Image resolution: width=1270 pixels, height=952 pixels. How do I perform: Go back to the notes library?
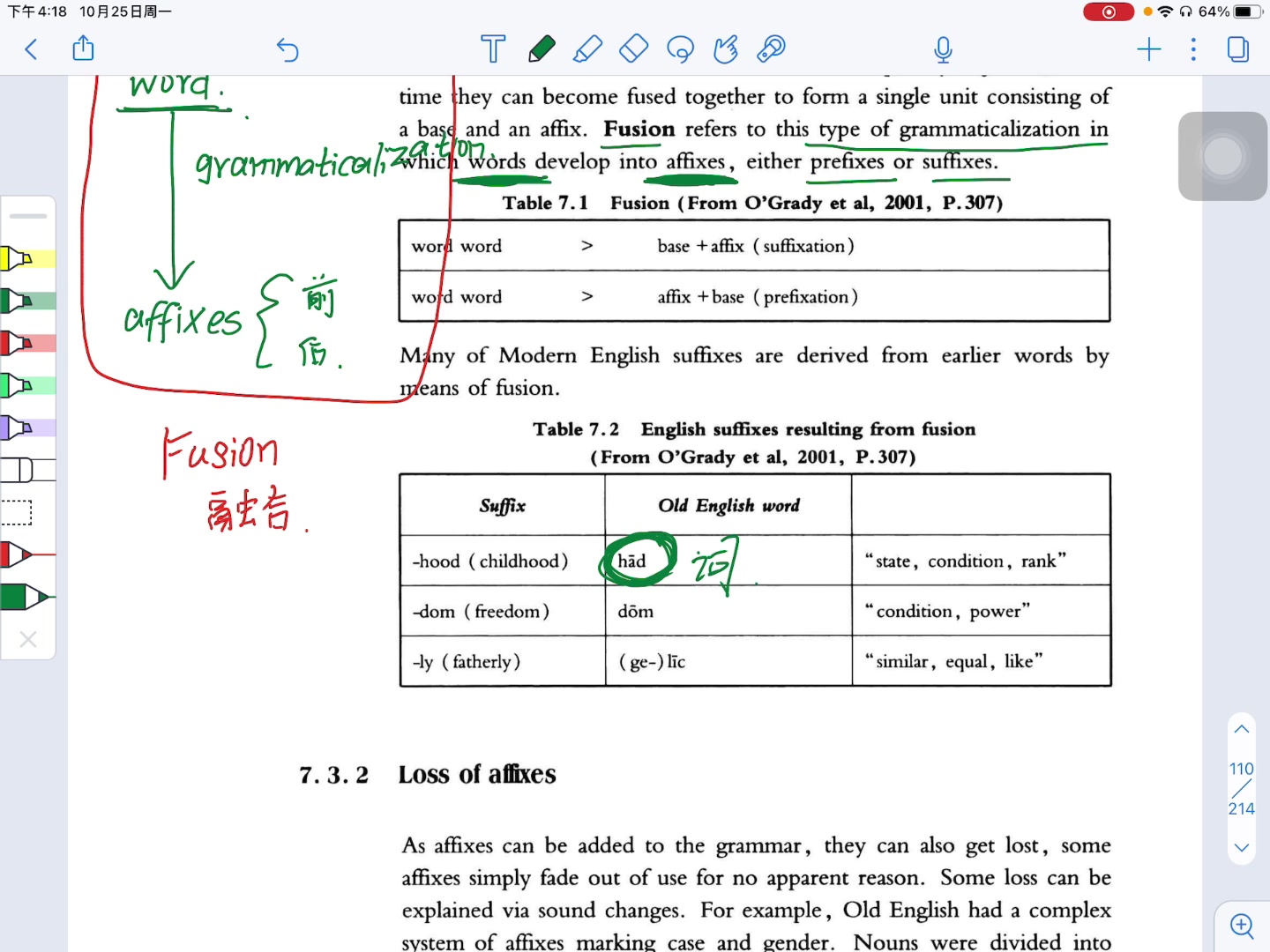(31, 49)
